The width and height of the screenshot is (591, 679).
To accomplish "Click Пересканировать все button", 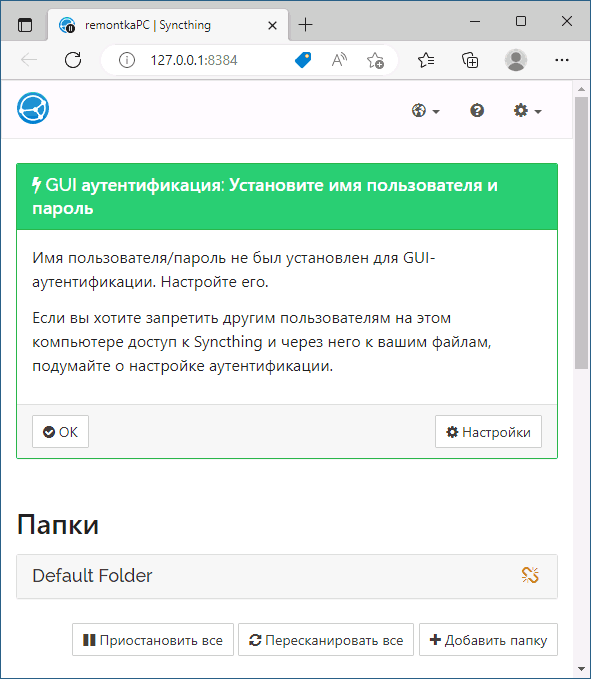I will (326, 640).
